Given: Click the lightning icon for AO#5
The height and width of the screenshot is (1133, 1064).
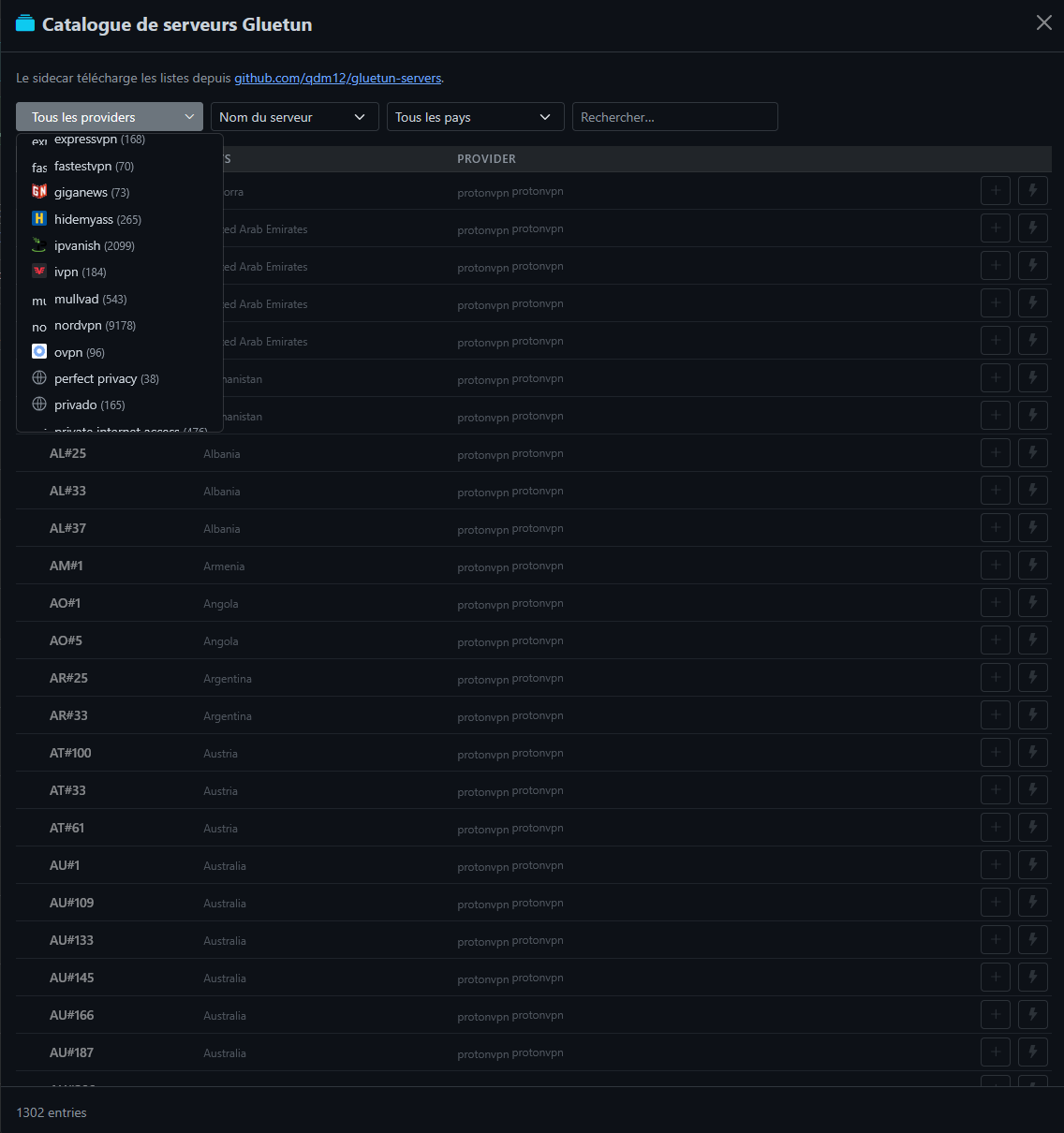Looking at the screenshot, I should pos(1033,640).
